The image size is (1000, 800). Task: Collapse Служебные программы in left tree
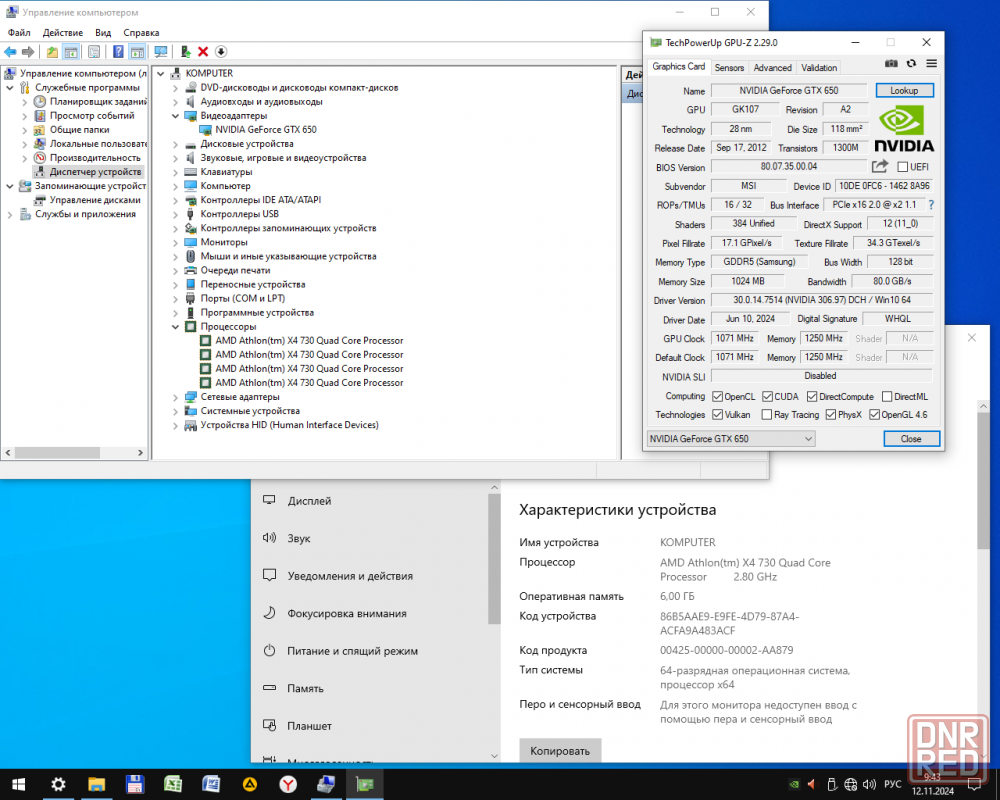pos(10,88)
